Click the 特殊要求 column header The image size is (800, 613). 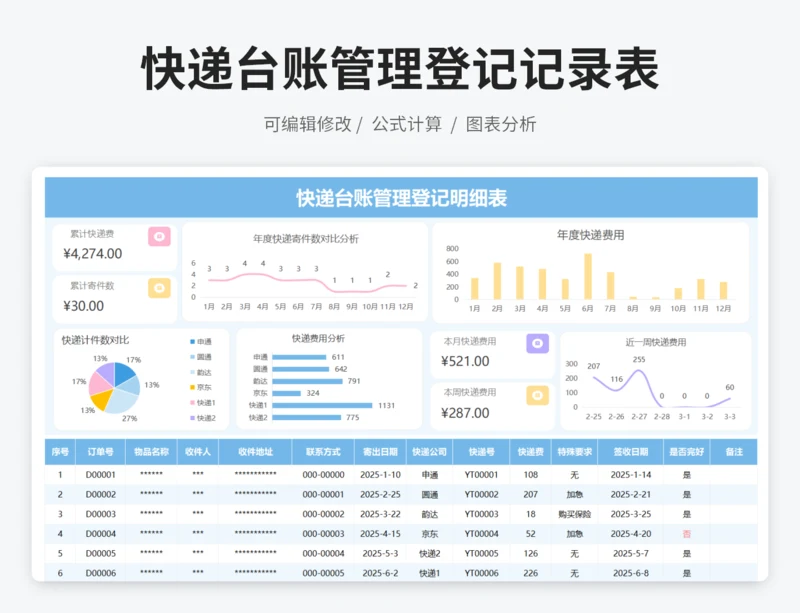tap(574, 452)
